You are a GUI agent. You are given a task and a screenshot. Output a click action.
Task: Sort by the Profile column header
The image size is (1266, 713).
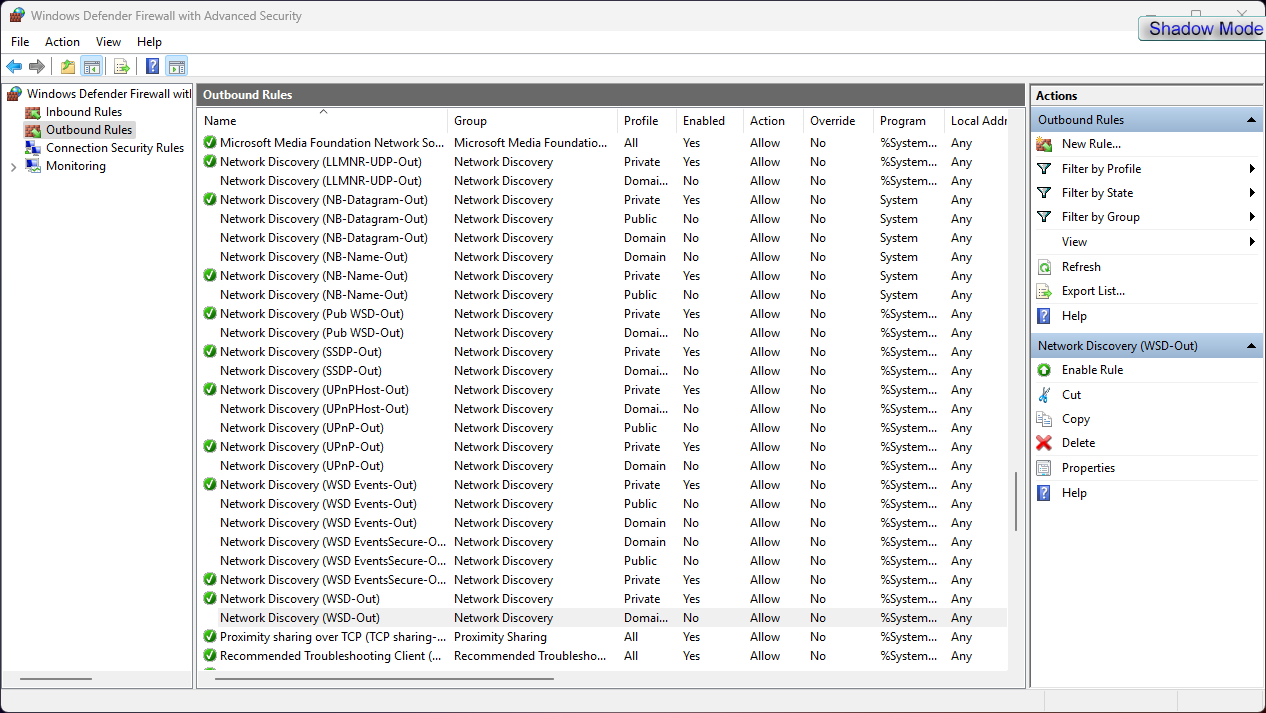[647, 121]
